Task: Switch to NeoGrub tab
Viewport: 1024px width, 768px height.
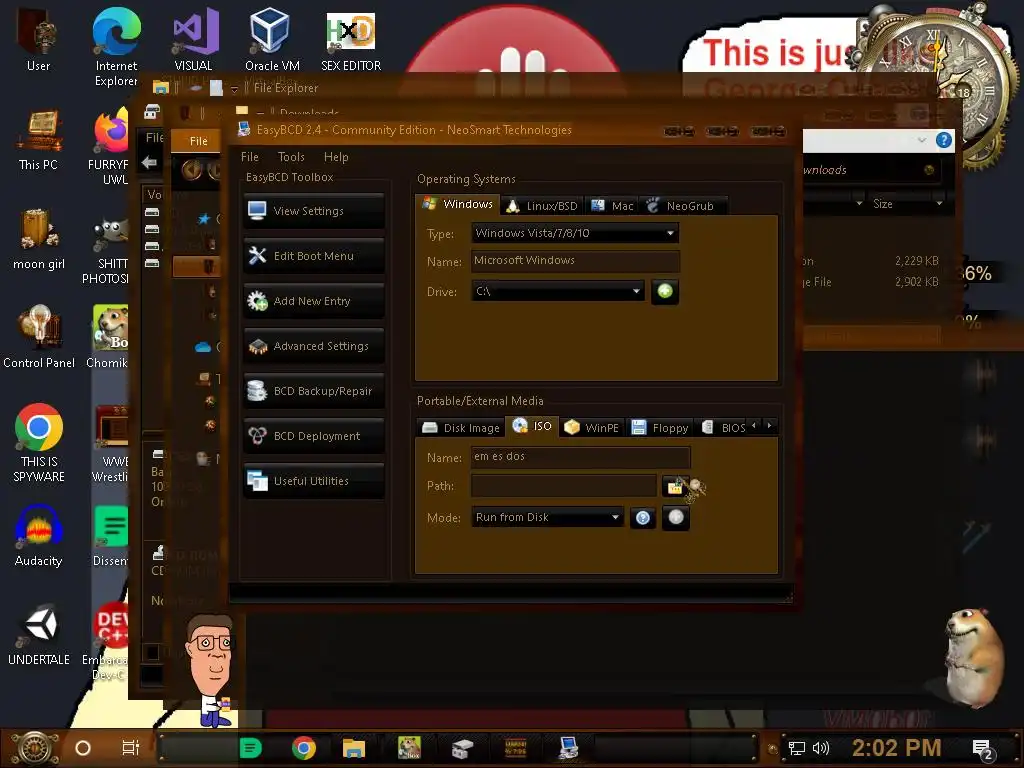Action: click(683, 206)
